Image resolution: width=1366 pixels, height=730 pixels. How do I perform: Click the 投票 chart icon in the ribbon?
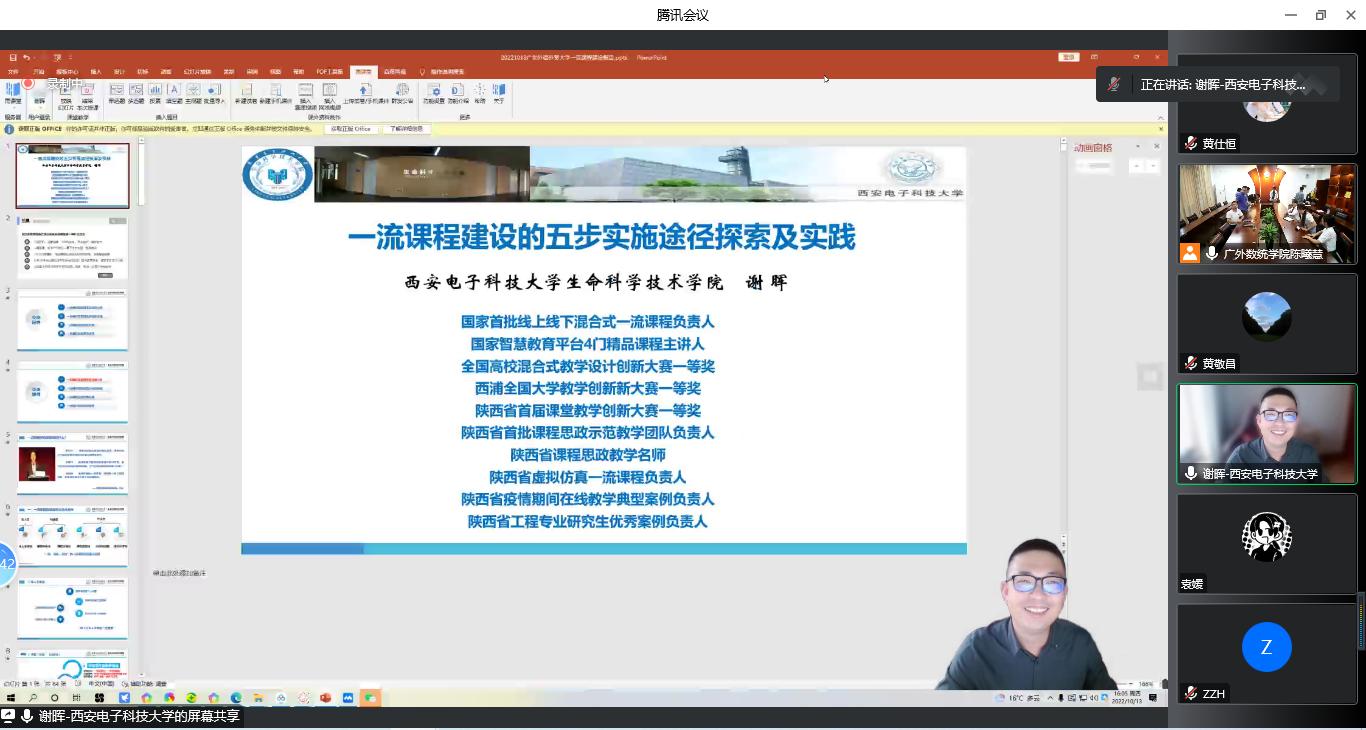[x=154, y=91]
